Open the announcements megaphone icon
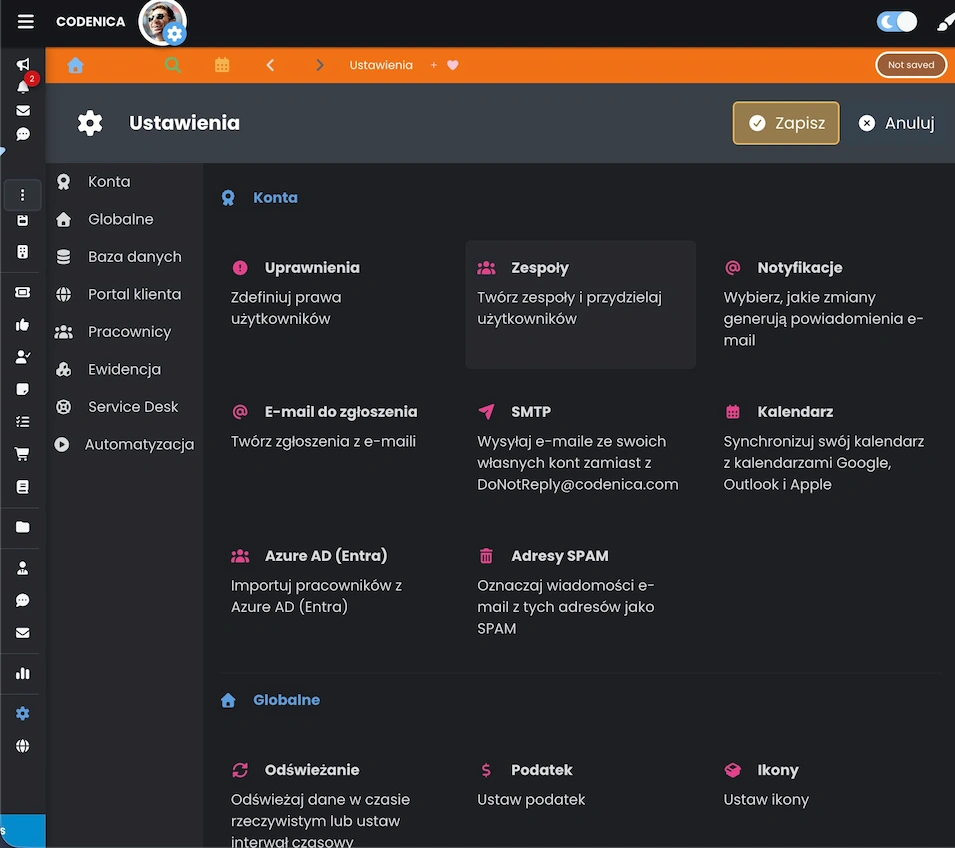The height and width of the screenshot is (848, 955). tap(21, 63)
